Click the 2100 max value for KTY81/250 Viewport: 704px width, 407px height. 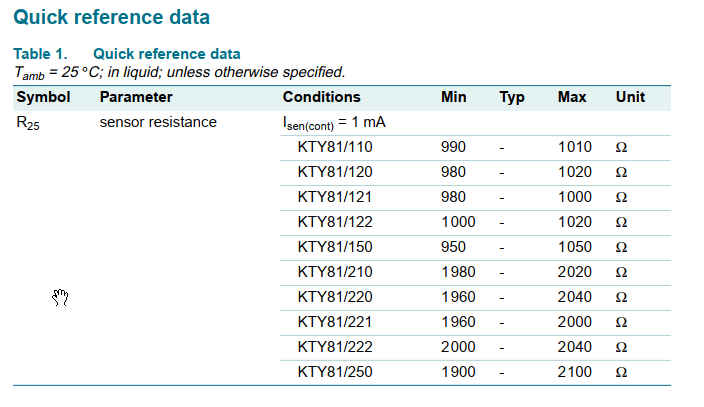[575, 372]
